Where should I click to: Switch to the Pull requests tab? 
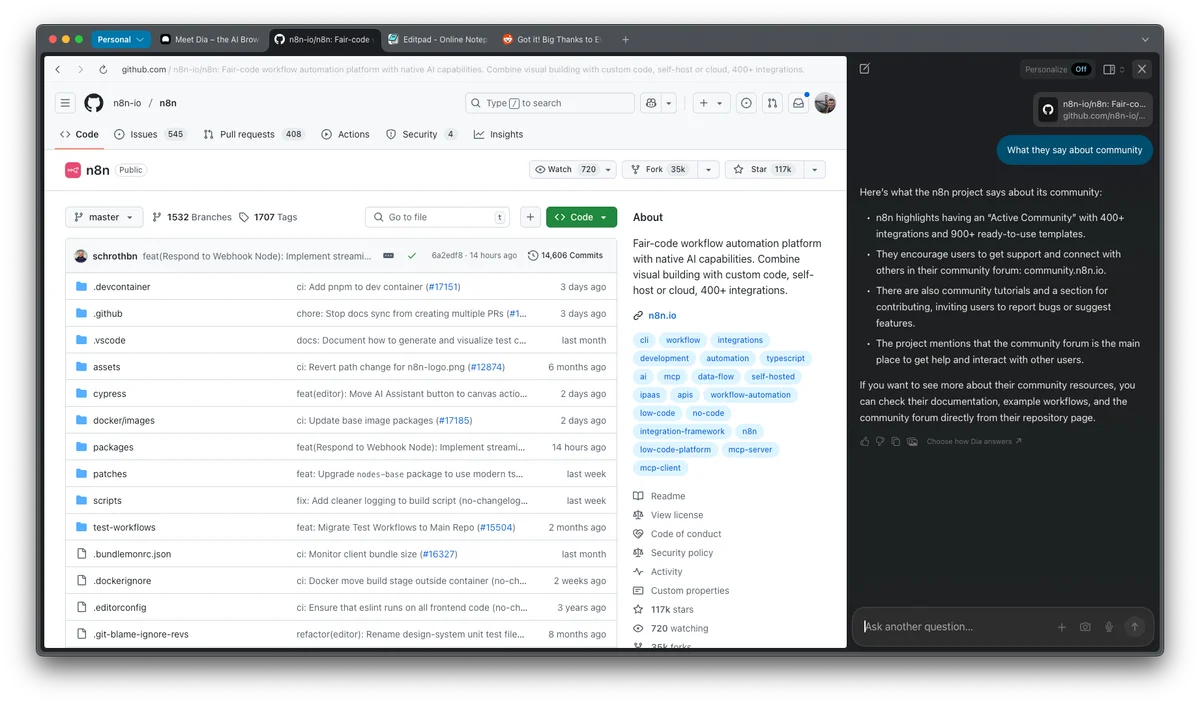tap(253, 134)
